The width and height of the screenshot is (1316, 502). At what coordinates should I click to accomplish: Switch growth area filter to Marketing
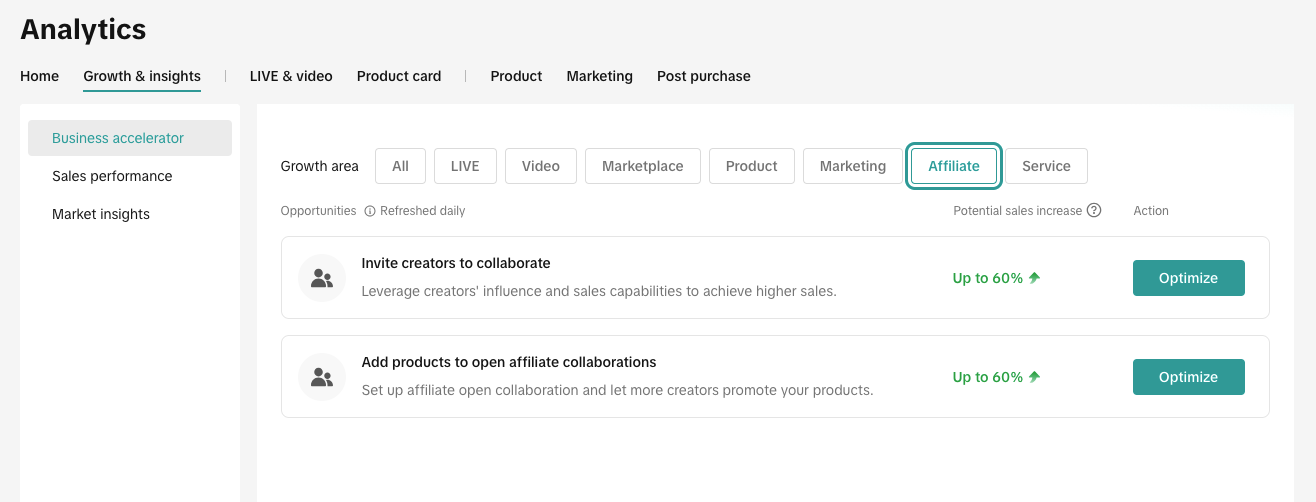coord(852,166)
